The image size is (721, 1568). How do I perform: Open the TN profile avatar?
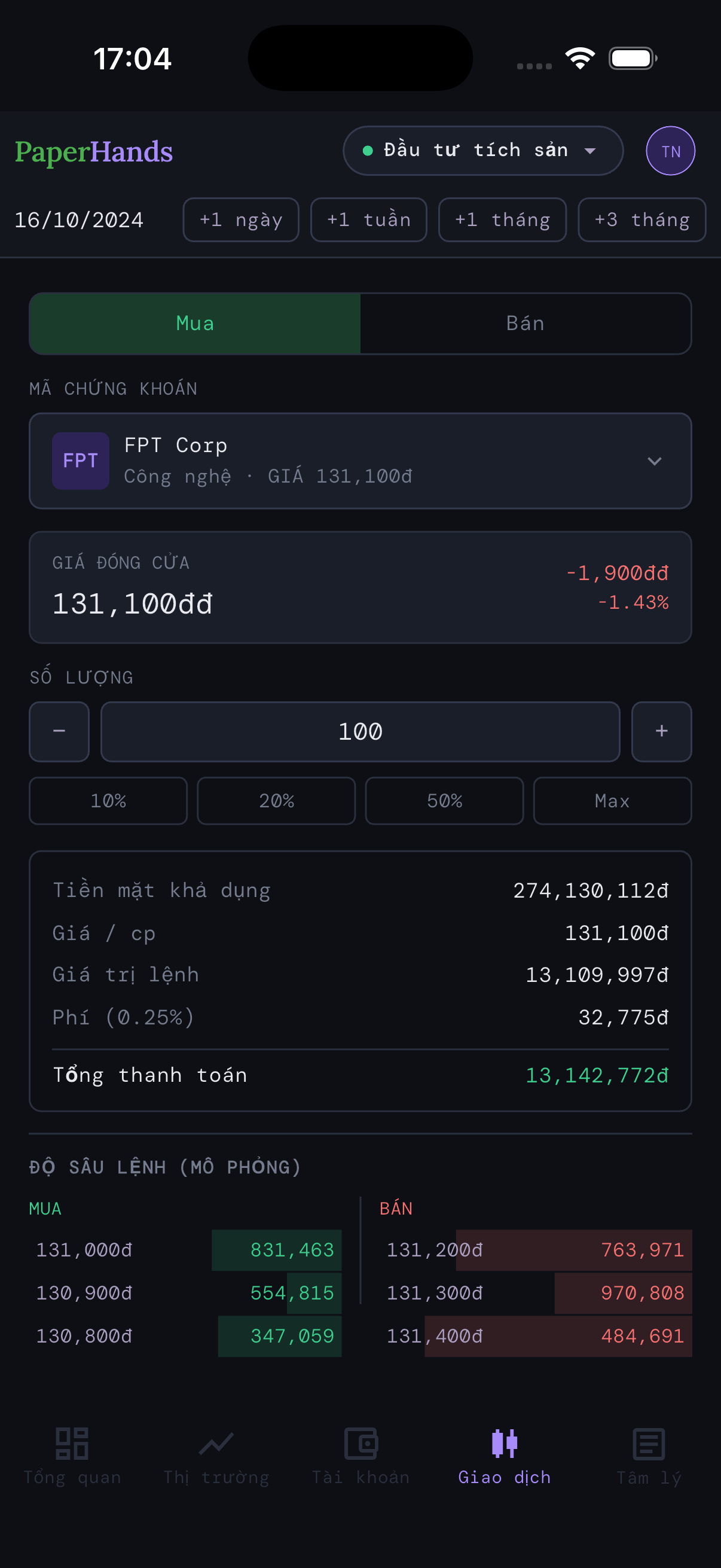670,151
